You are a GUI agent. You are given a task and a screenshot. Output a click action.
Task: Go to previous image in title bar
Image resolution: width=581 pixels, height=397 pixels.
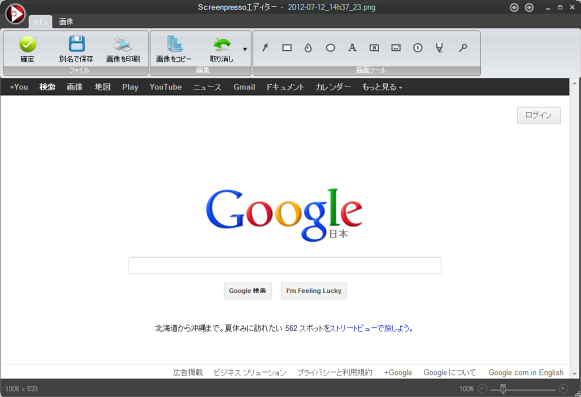[514, 7]
